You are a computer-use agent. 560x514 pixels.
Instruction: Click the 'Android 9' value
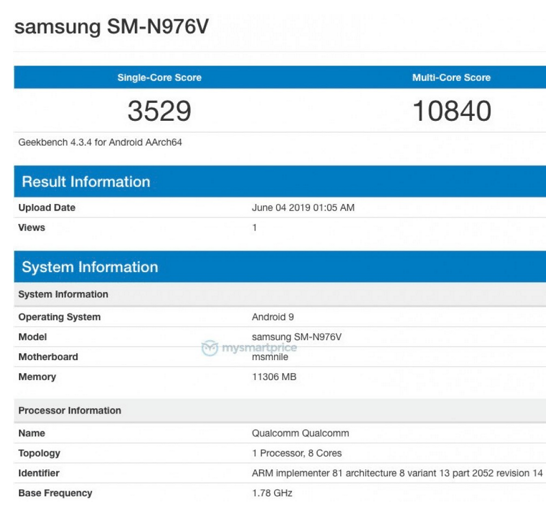click(x=273, y=317)
